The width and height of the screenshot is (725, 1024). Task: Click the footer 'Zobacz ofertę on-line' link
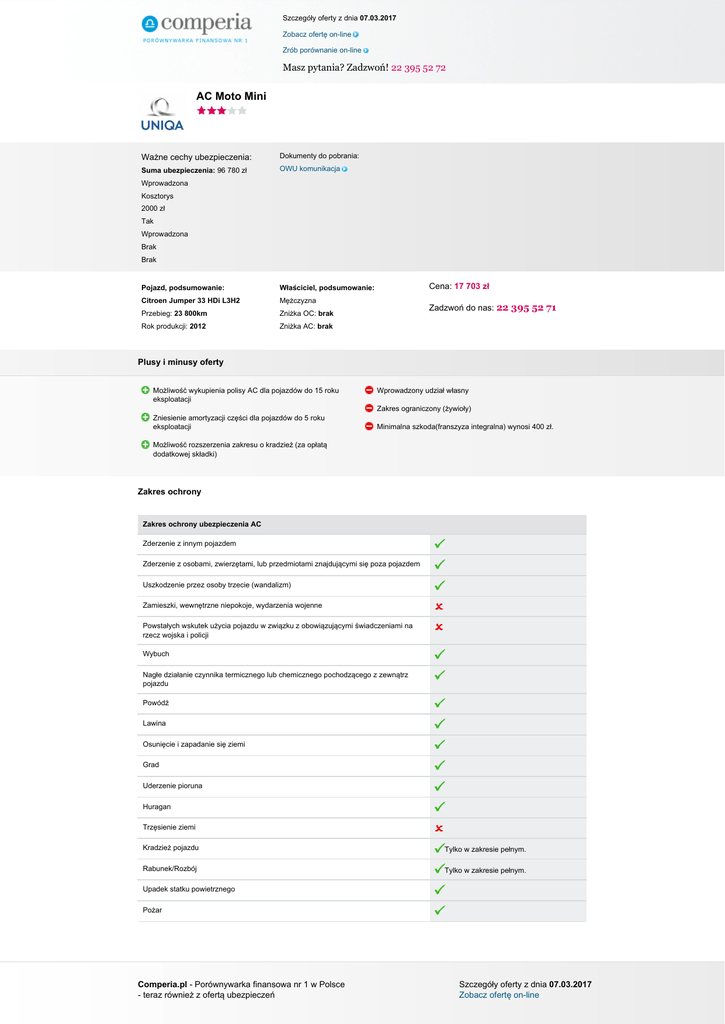(498, 995)
